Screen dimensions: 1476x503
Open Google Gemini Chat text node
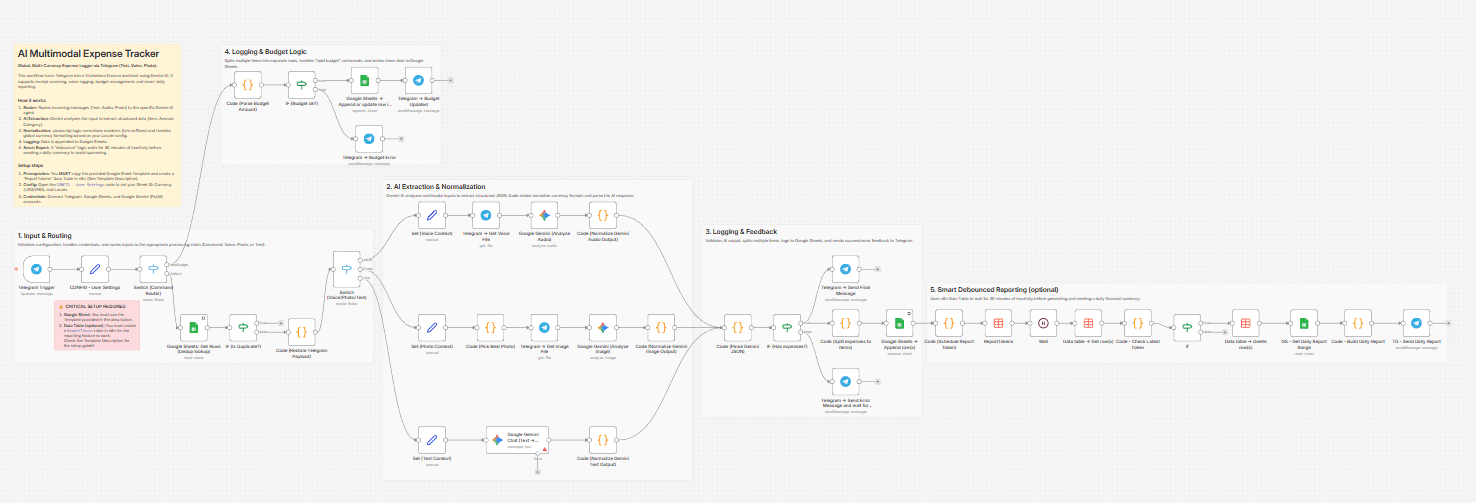pyautogui.click(x=498, y=440)
